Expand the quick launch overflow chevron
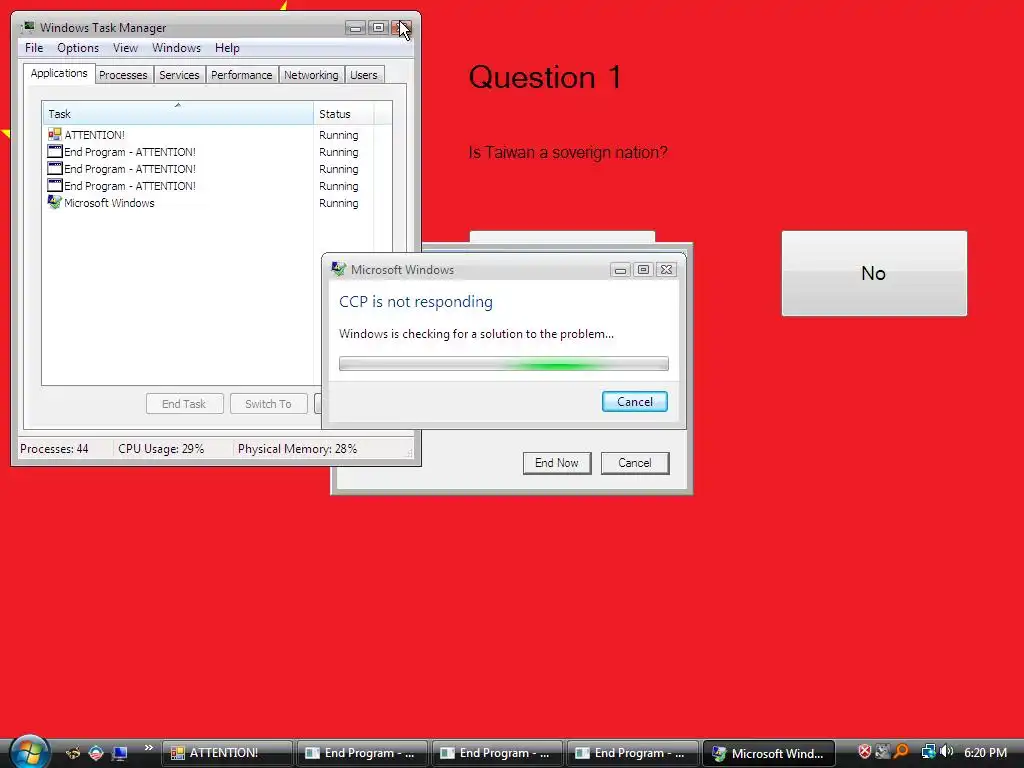 click(x=149, y=748)
